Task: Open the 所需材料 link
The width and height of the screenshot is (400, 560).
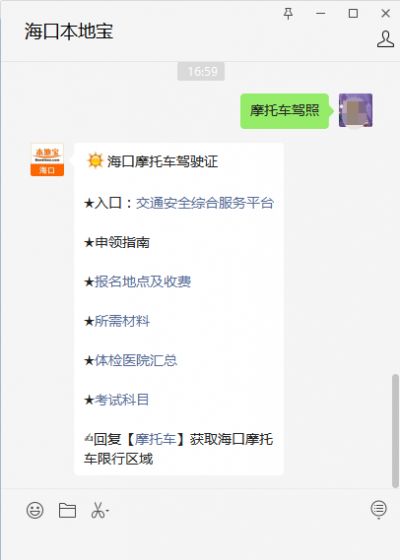Action: (x=122, y=321)
